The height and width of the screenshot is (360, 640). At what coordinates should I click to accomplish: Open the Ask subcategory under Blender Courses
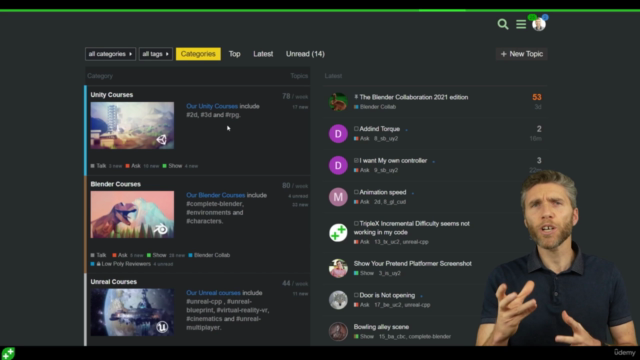[120, 255]
